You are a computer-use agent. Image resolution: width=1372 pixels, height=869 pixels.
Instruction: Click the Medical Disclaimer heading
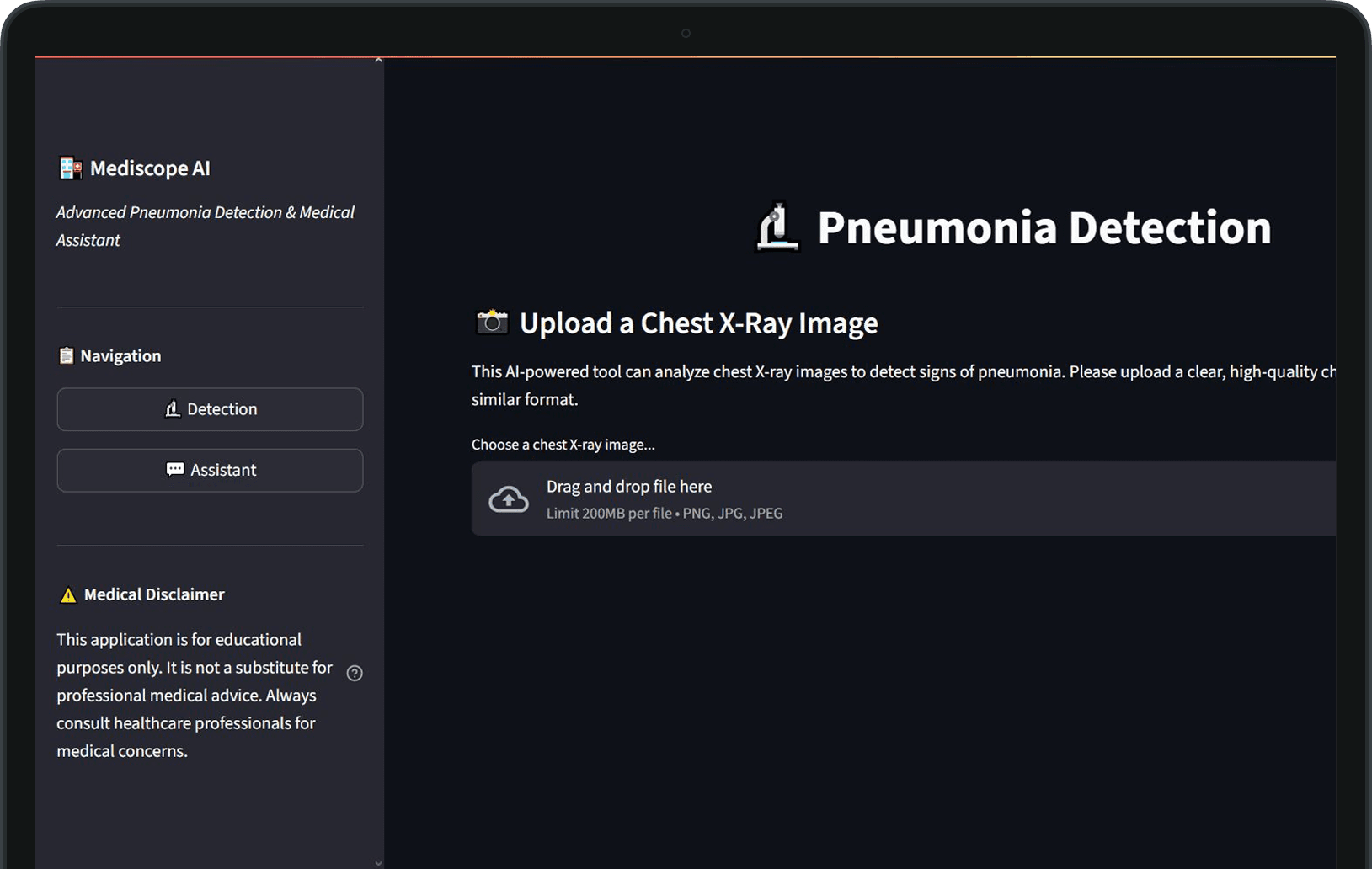(154, 594)
